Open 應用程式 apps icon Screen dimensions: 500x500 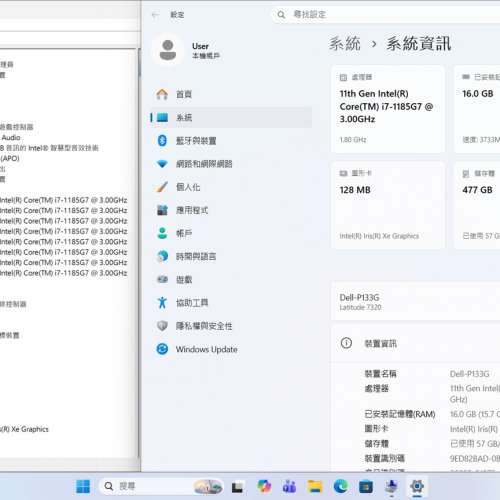(x=162, y=210)
